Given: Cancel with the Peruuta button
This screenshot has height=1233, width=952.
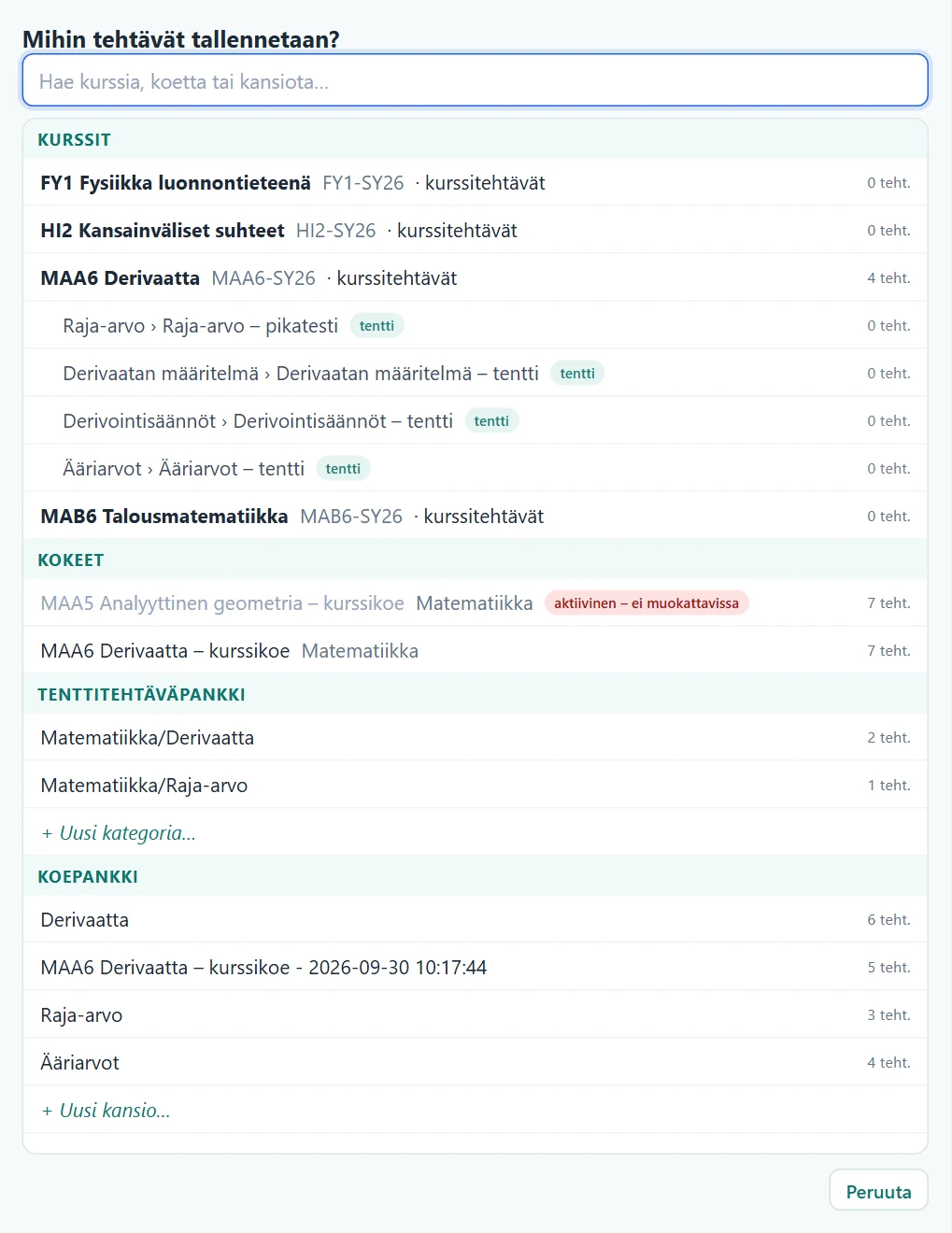Looking at the screenshot, I should coord(878,1191).
